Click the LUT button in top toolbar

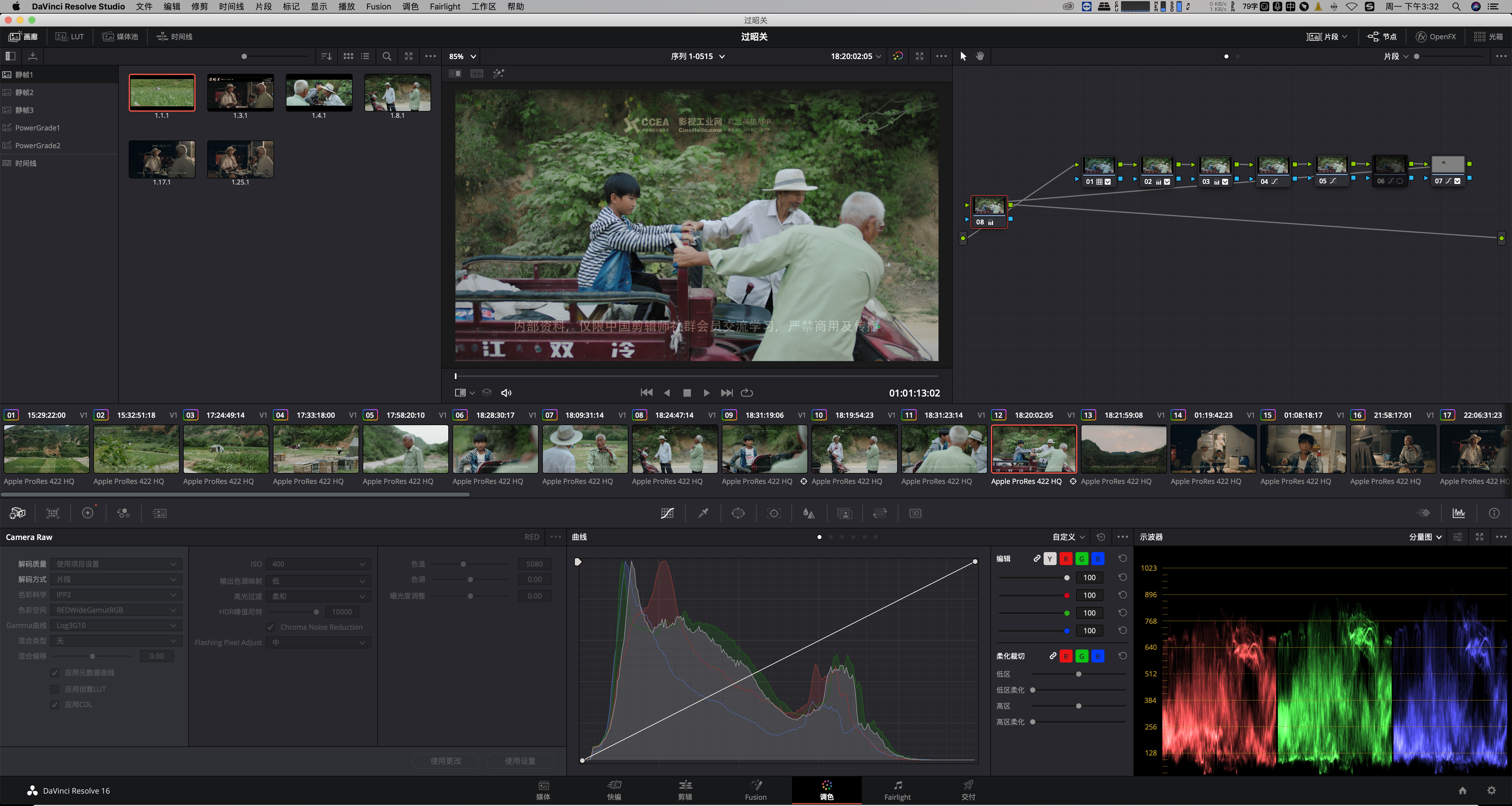[x=70, y=36]
